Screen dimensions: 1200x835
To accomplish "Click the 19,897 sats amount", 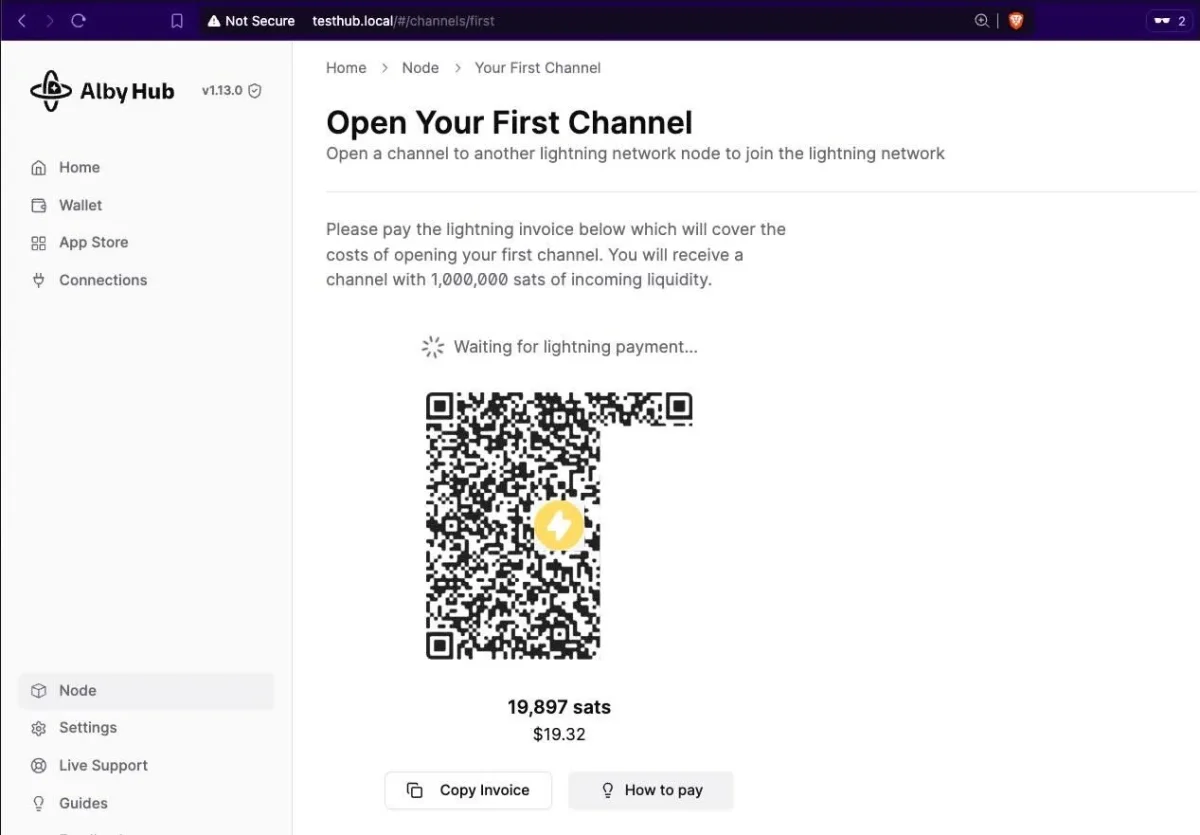I will point(559,707).
